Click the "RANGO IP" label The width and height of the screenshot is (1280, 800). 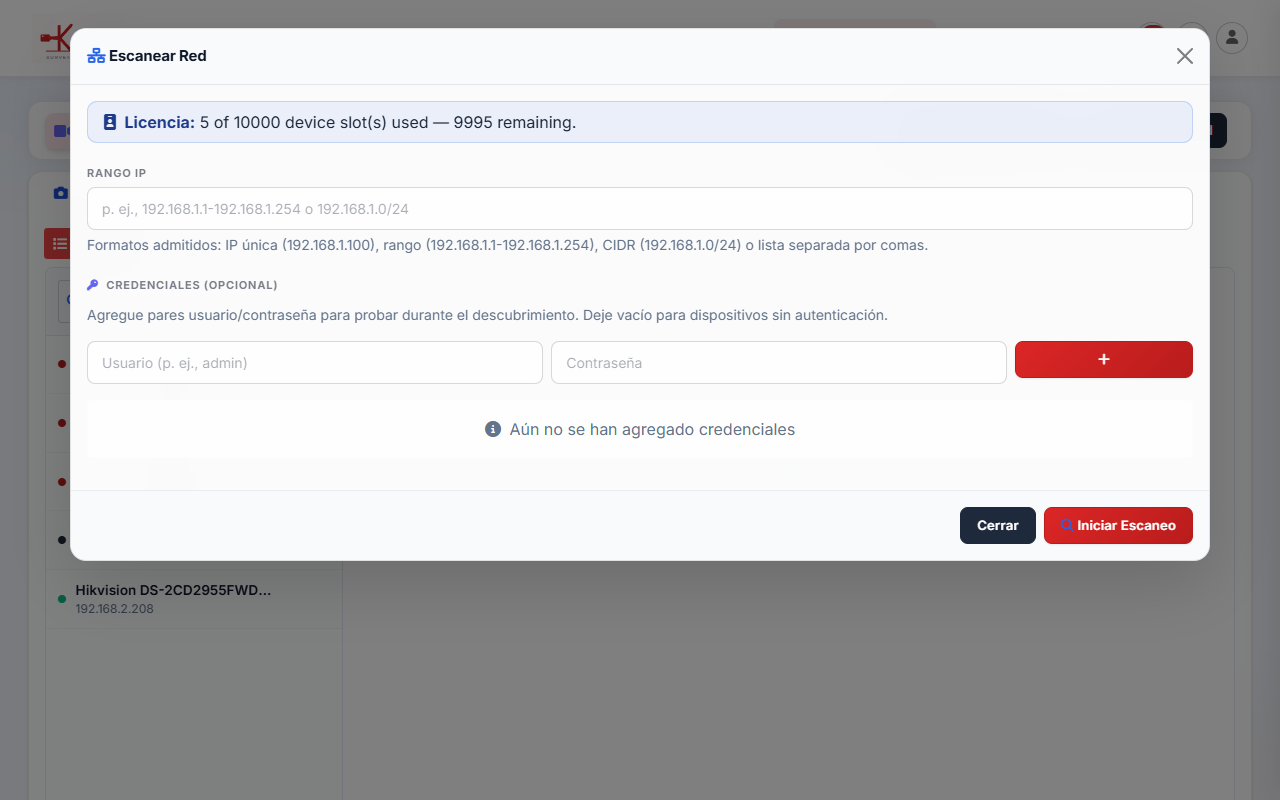coord(117,173)
